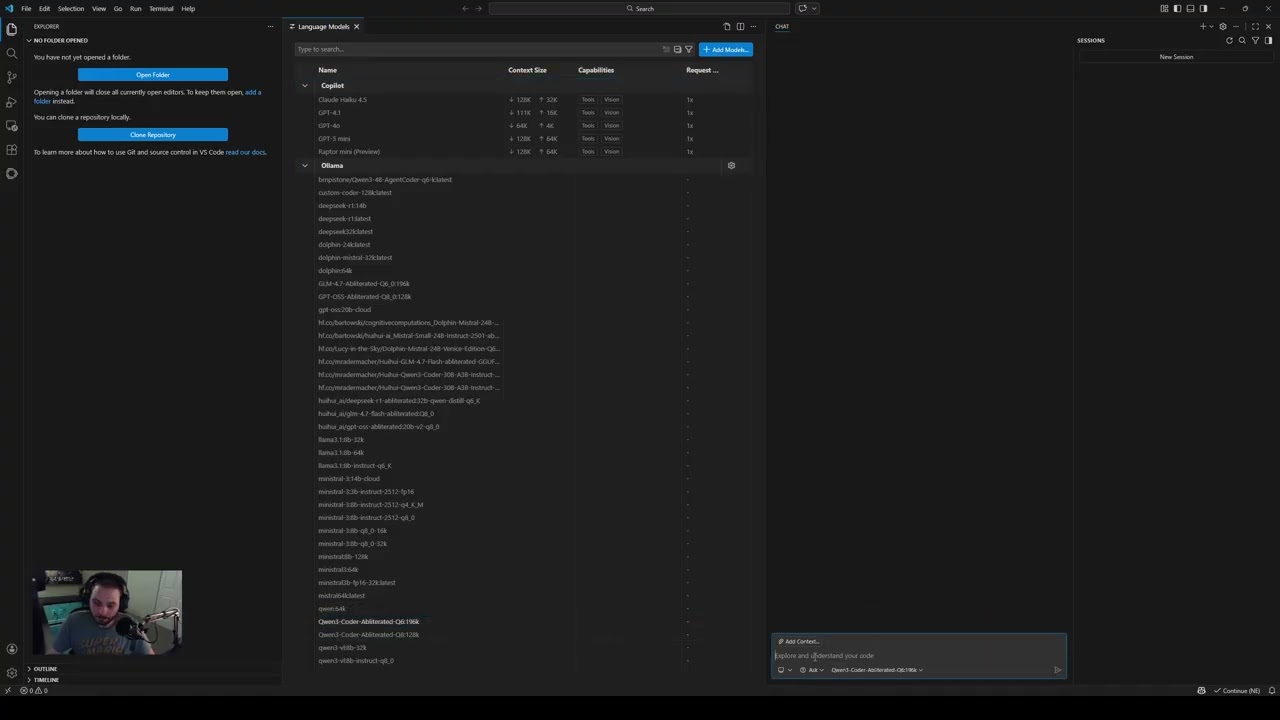
Task: Click filter icon in model search box
Action: 688,49
